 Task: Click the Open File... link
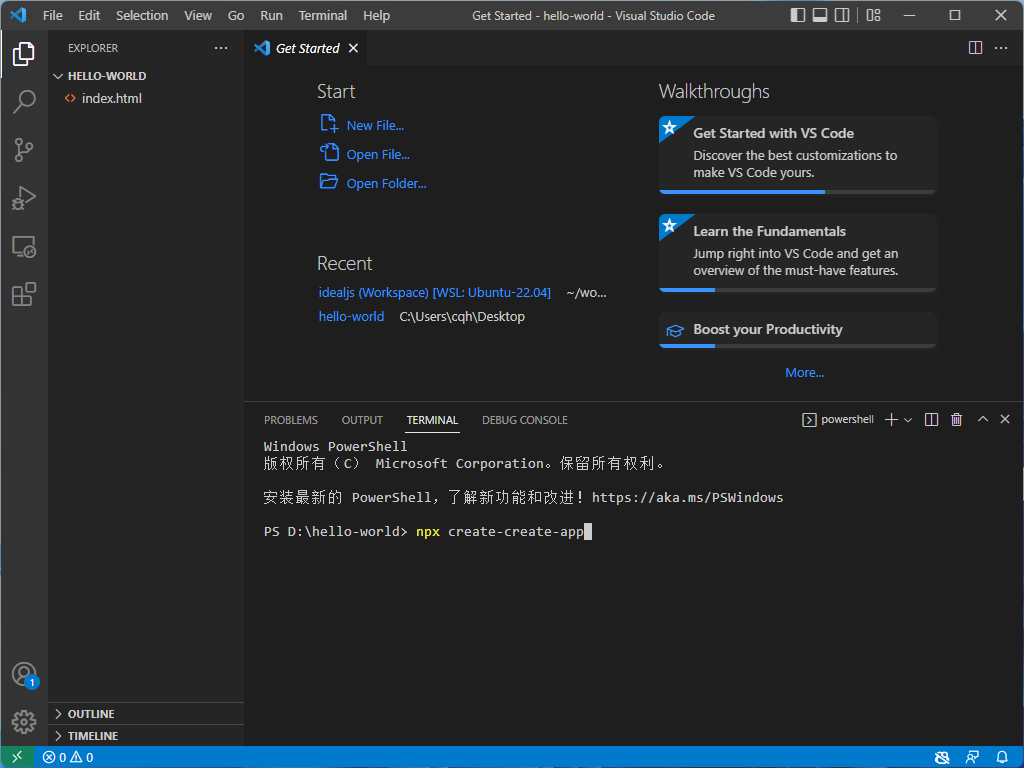point(377,155)
